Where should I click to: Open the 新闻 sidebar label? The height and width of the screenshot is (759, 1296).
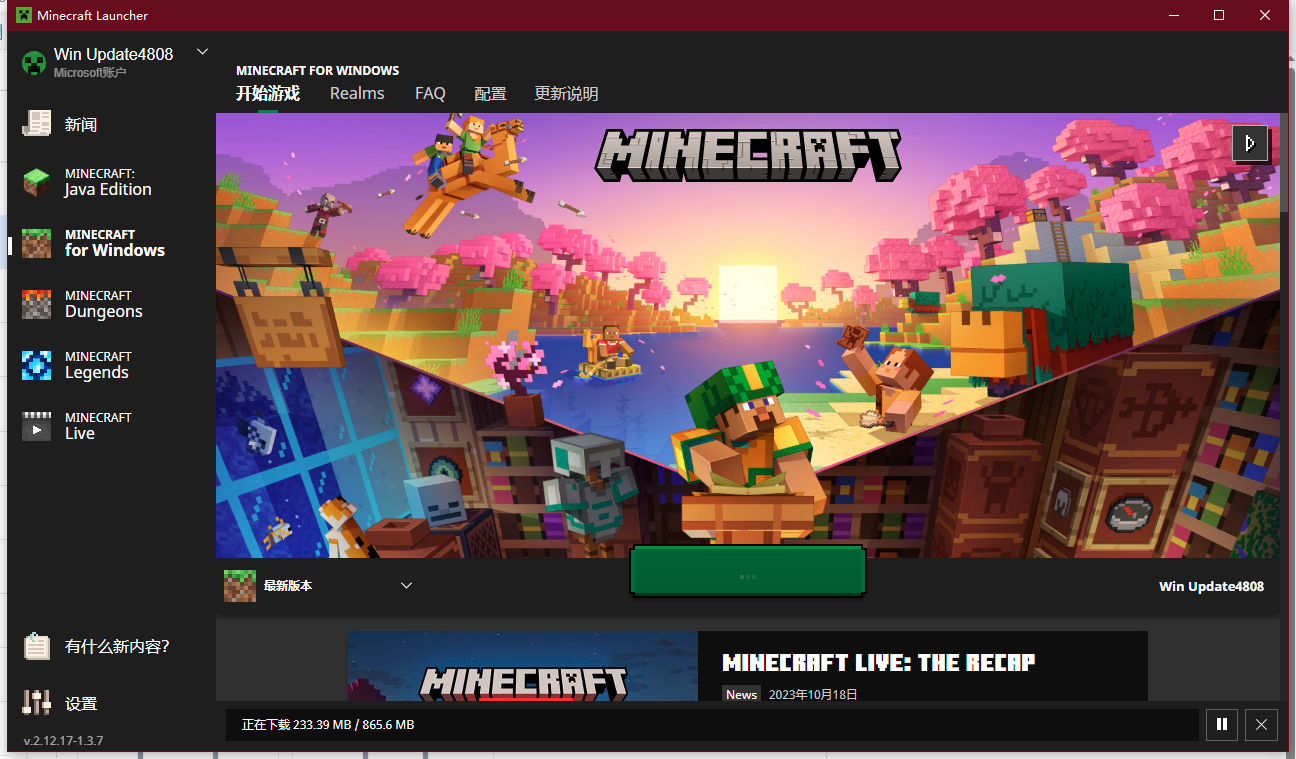click(x=81, y=125)
